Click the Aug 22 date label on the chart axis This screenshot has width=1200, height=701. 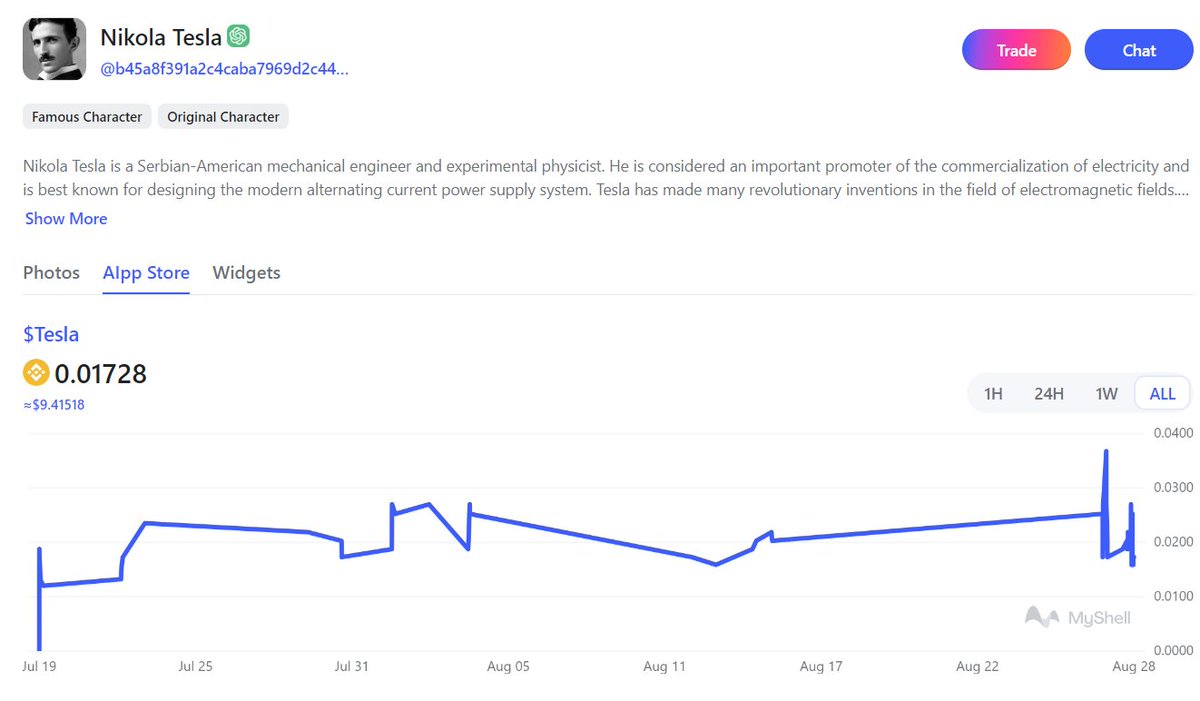(977, 667)
